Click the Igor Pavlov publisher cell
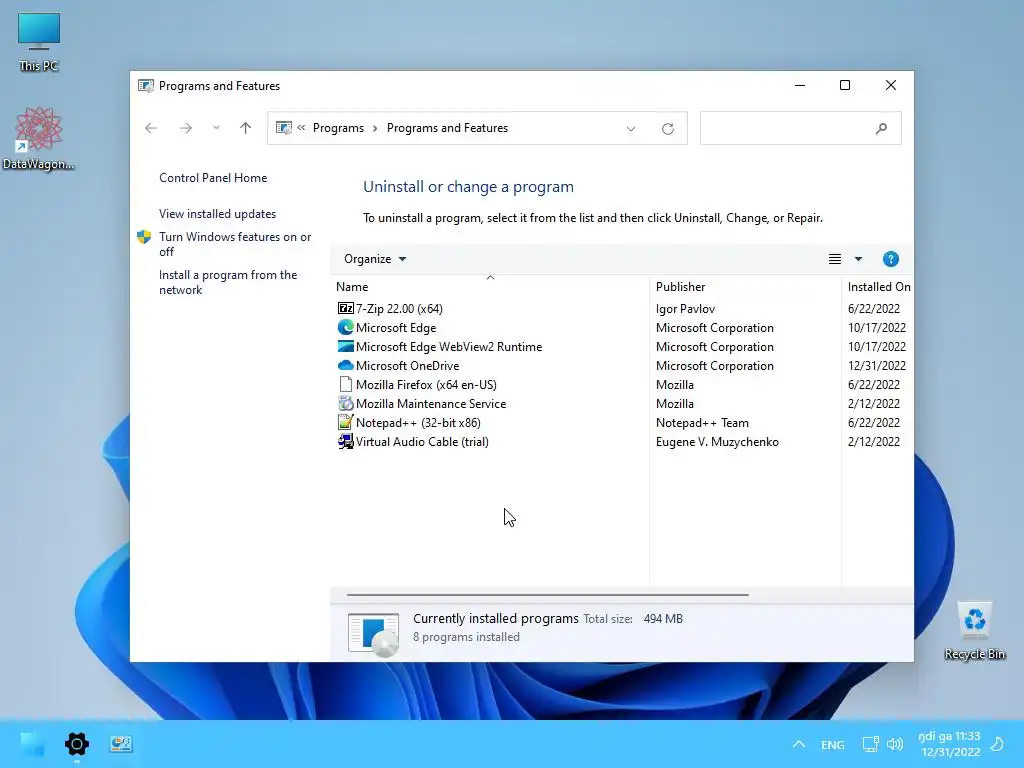Viewport: 1024px width, 768px height. [685, 308]
